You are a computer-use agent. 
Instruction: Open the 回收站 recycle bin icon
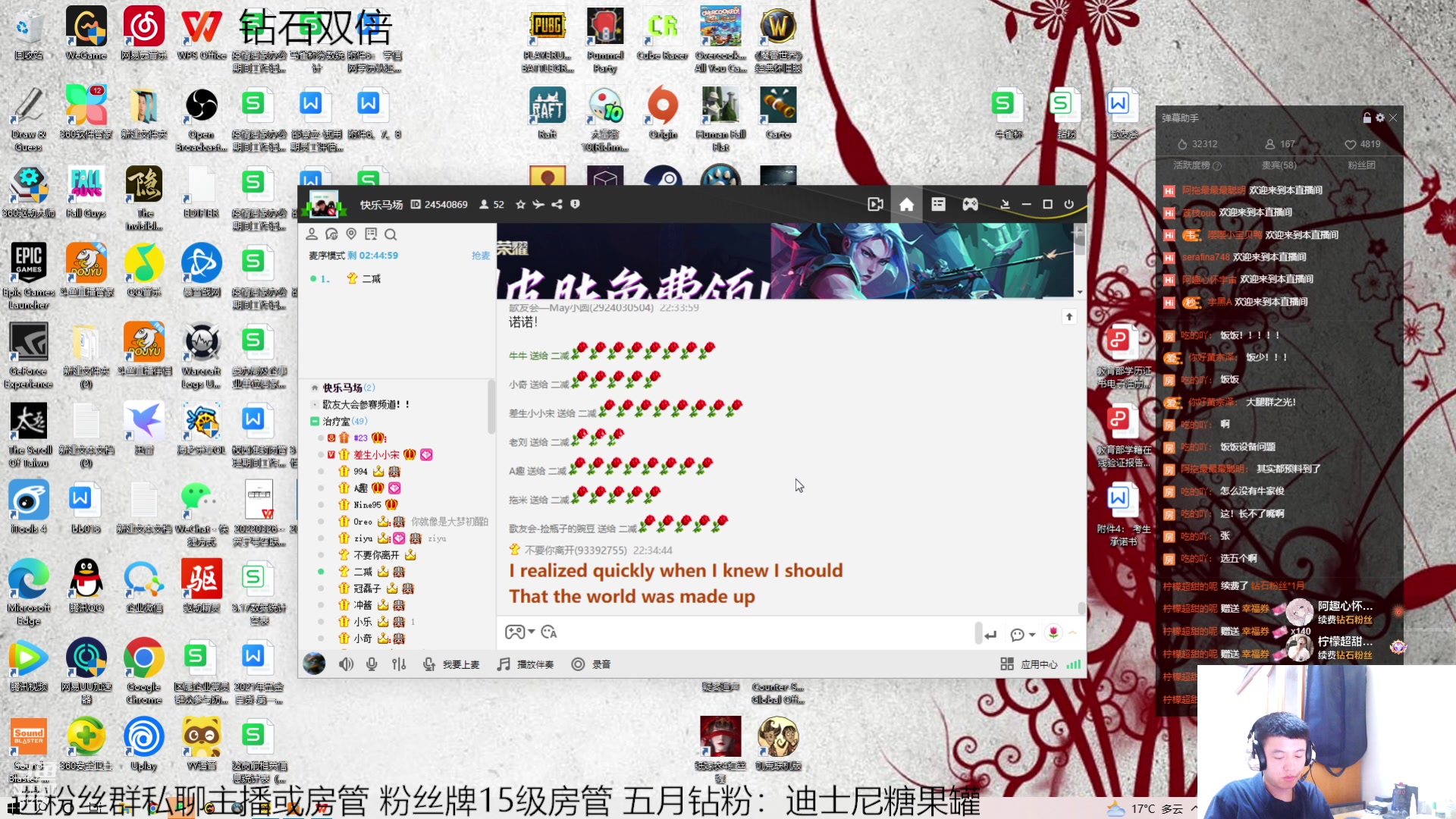[x=29, y=35]
